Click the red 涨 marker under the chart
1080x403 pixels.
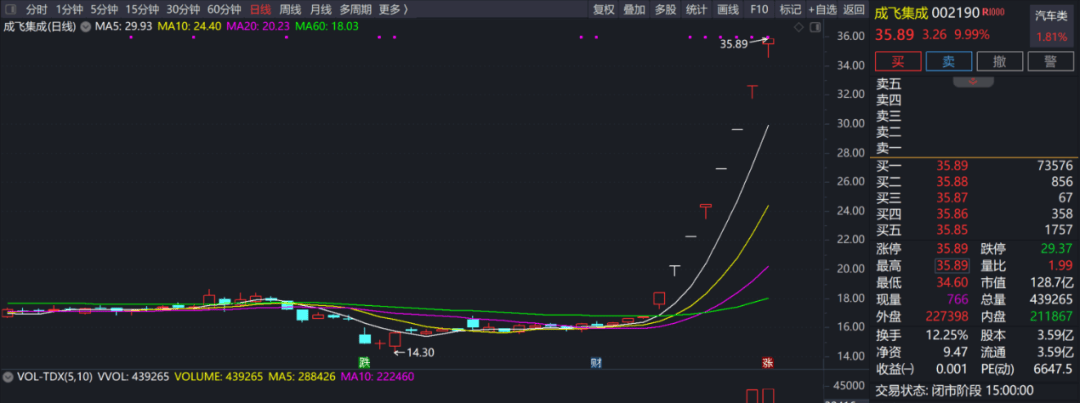(767, 362)
